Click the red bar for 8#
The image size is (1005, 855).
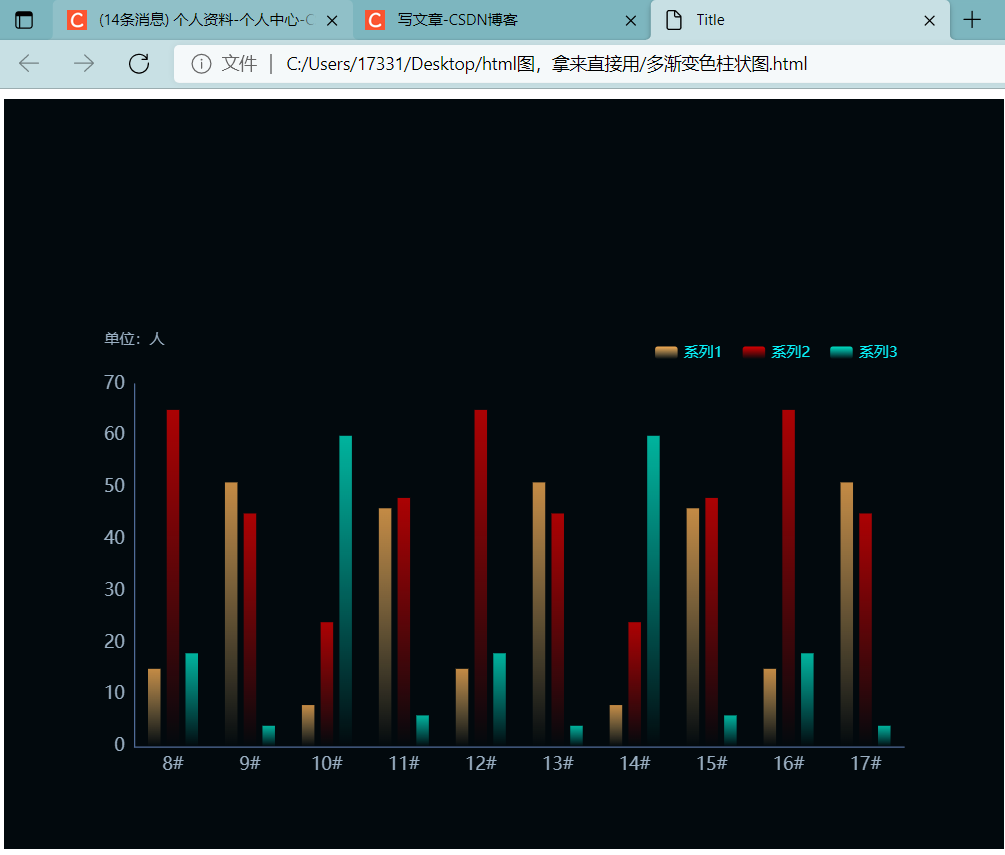click(x=173, y=578)
